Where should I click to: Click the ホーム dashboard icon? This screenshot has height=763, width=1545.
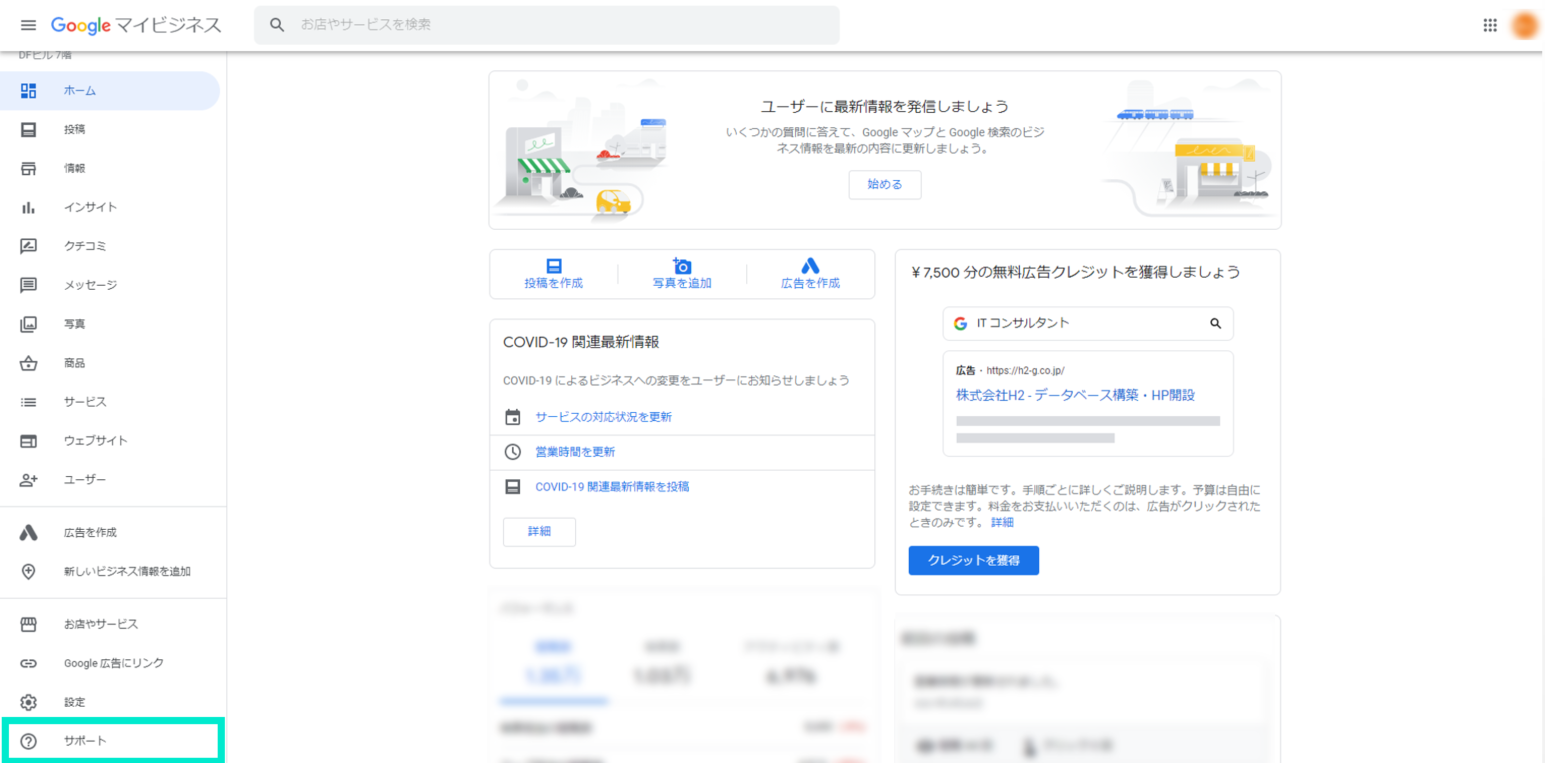[29, 91]
